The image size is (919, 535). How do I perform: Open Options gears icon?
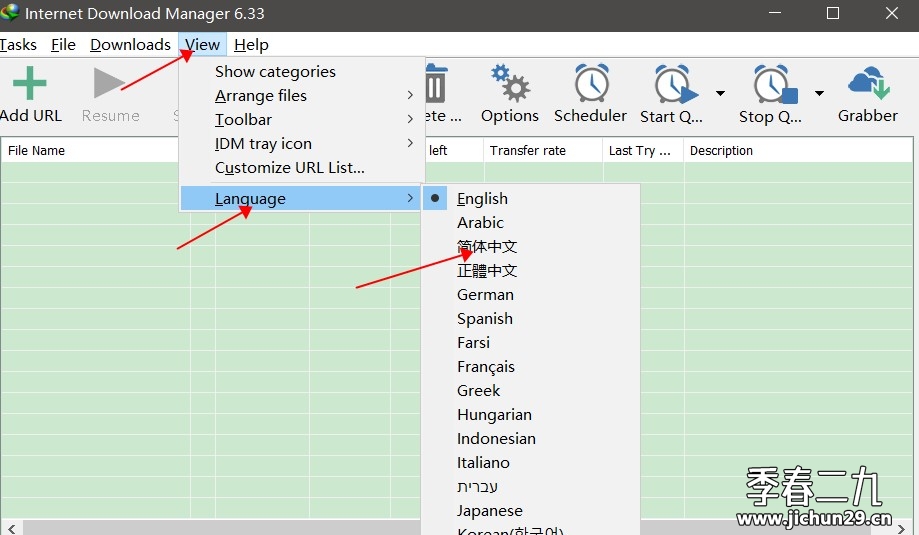tap(510, 83)
